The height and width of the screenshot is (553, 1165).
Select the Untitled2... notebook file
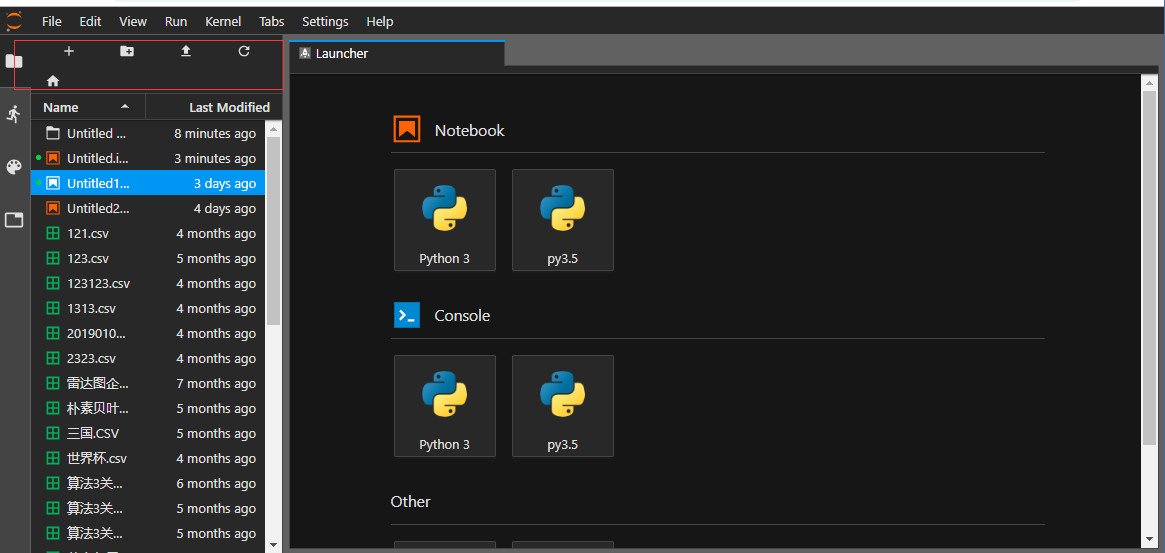pyautogui.click(x=148, y=209)
